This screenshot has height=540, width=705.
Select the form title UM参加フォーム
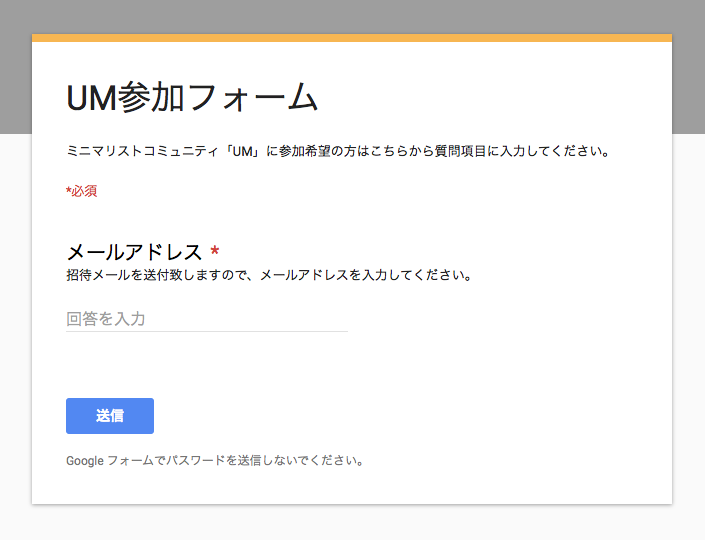tap(192, 97)
